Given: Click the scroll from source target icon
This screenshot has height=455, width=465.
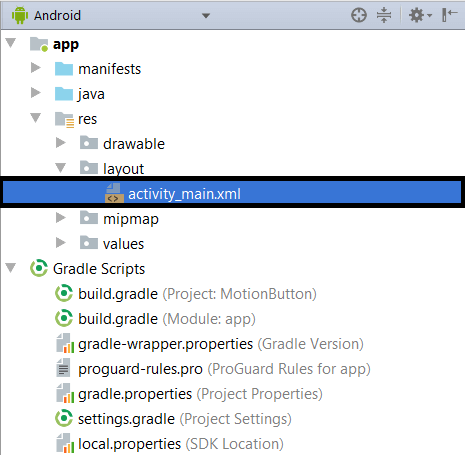Looking at the screenshot, I should [x=359, y=15].
